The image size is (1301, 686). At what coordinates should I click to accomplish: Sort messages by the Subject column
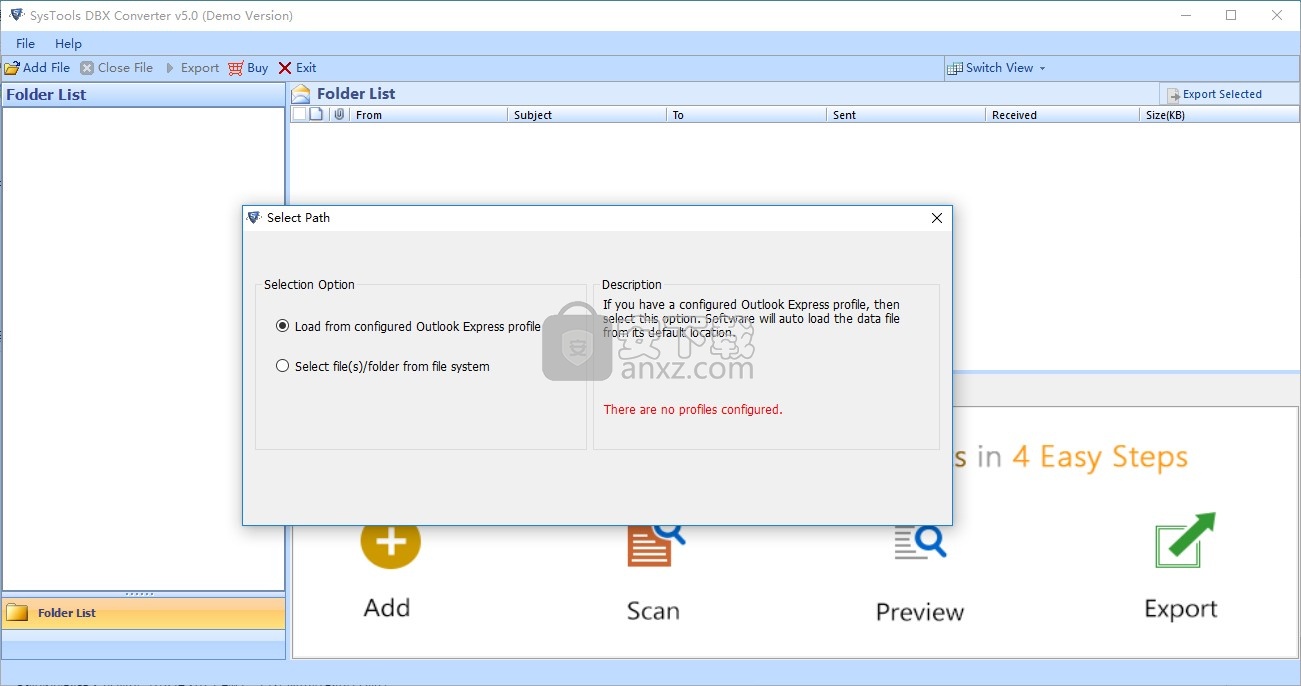pyautogui.click(x=586, y=115)
